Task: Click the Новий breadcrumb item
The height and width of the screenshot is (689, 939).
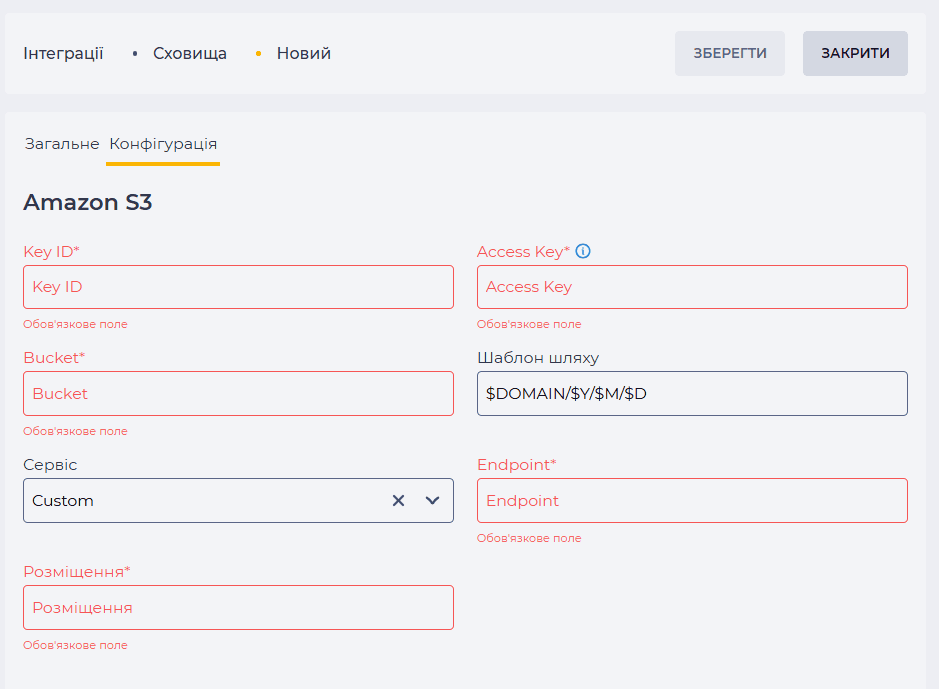Action: coord(304,53)
